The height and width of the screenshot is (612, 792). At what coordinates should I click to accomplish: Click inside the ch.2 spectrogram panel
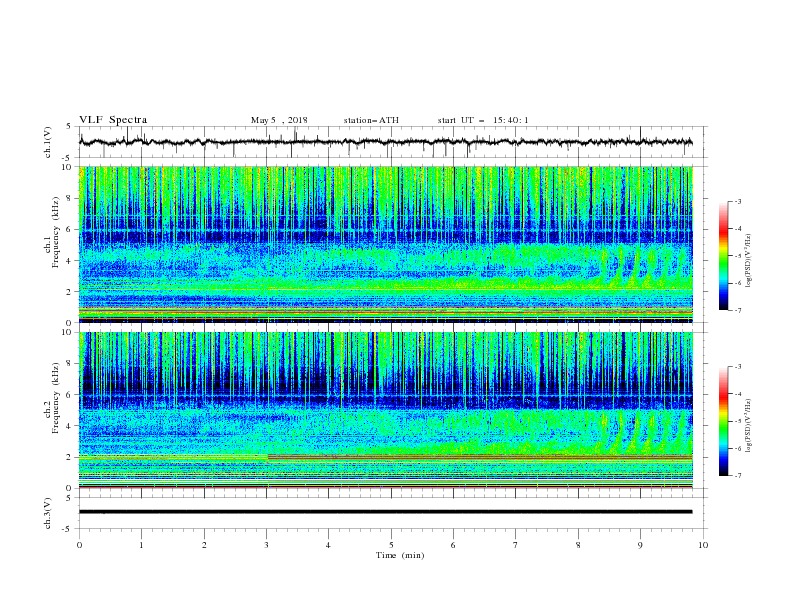coord(386,410)
